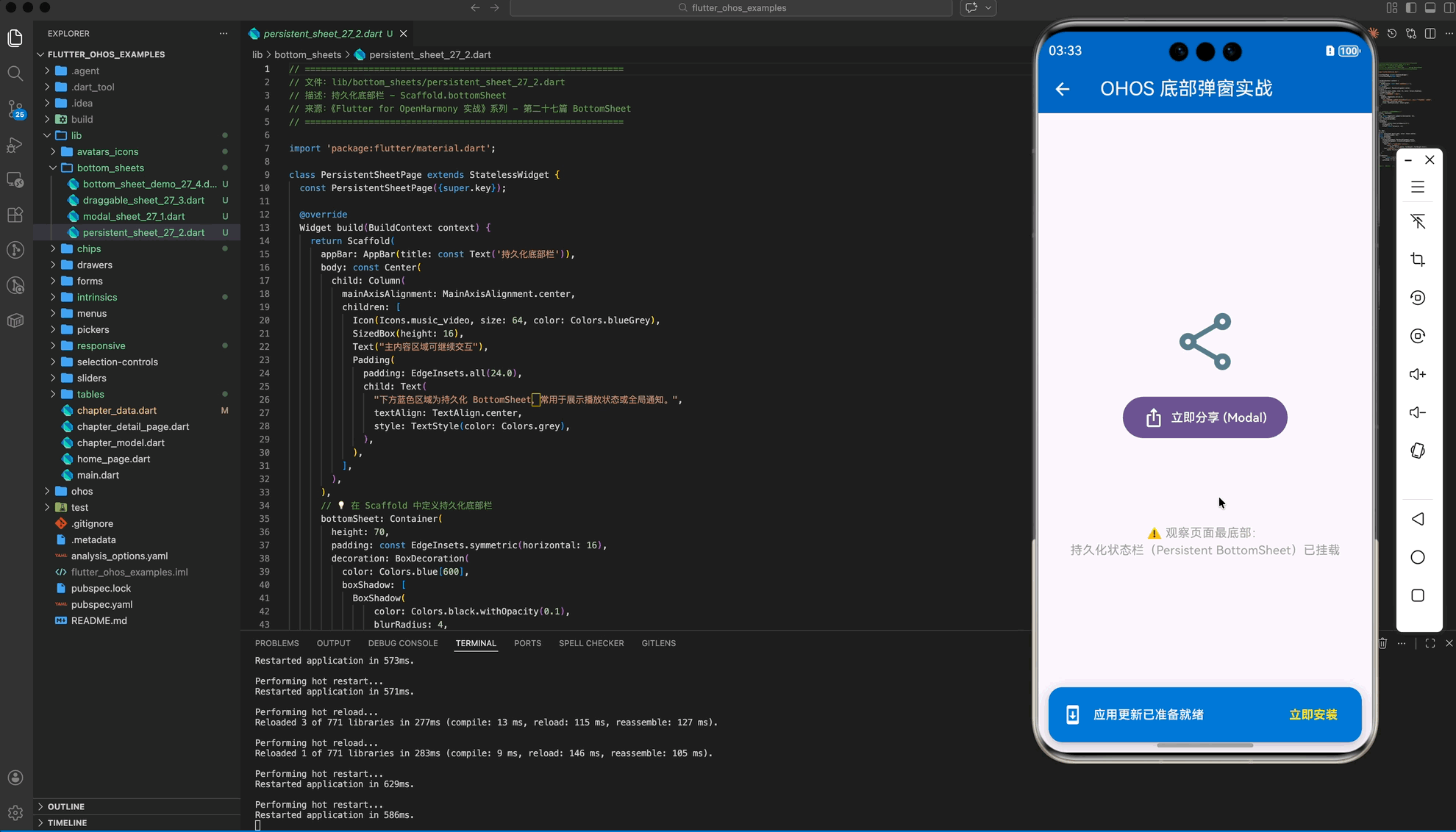The width and height of the screenshot is (1456, 832).
Task: Click the emulator screenshot crop icon
Action: click(1418, 259)
